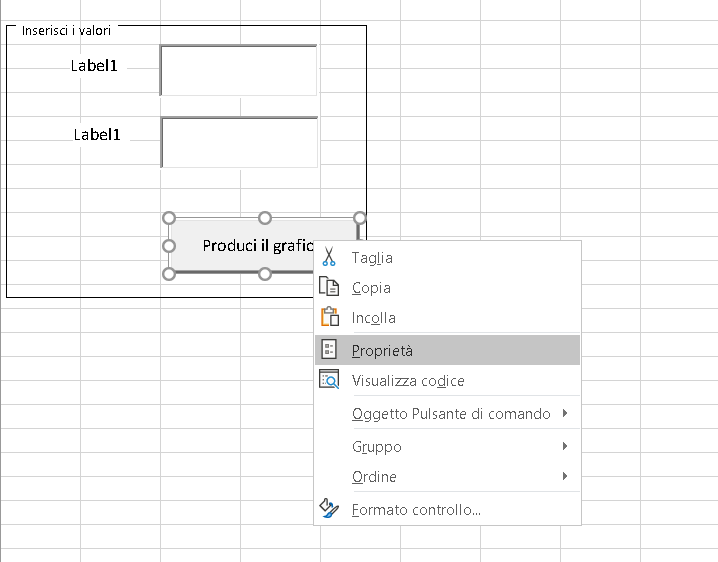
Task: Click the top-left resize handle of the button
Action: [169, 218]
